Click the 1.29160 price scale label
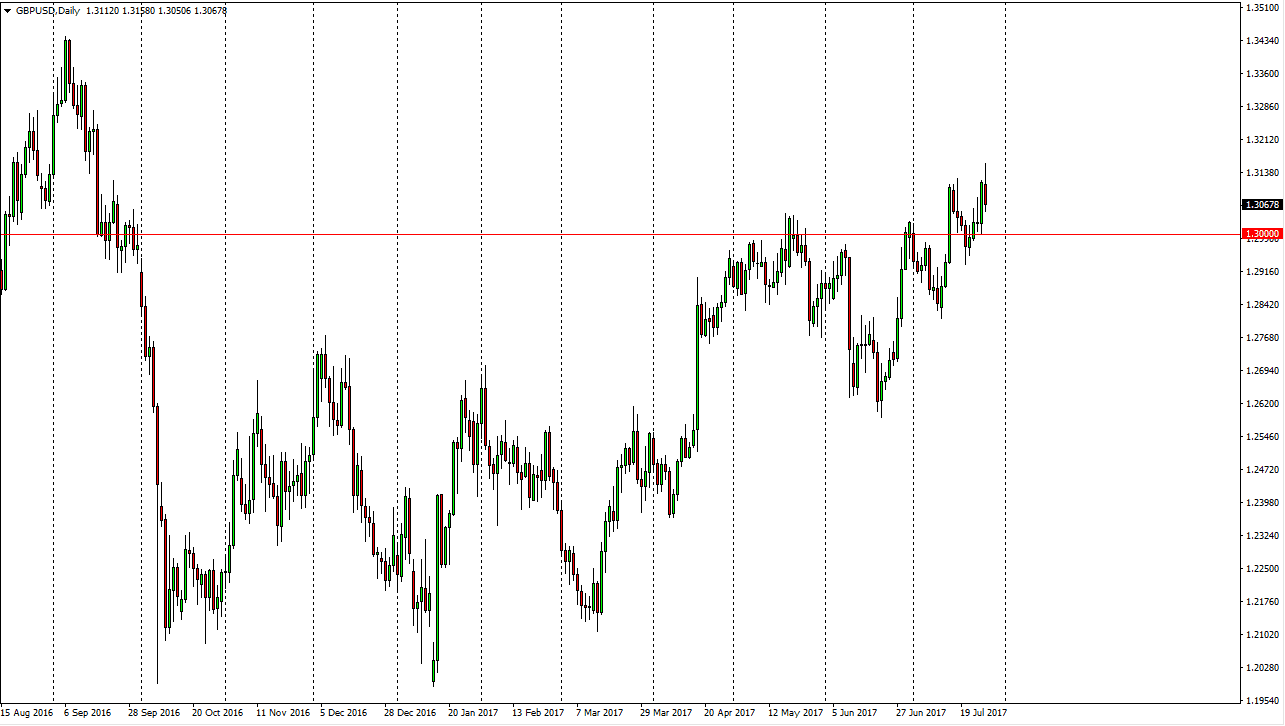Image resolution: width=1285 pixels, height=726 pixels. tap(1263, 272)
